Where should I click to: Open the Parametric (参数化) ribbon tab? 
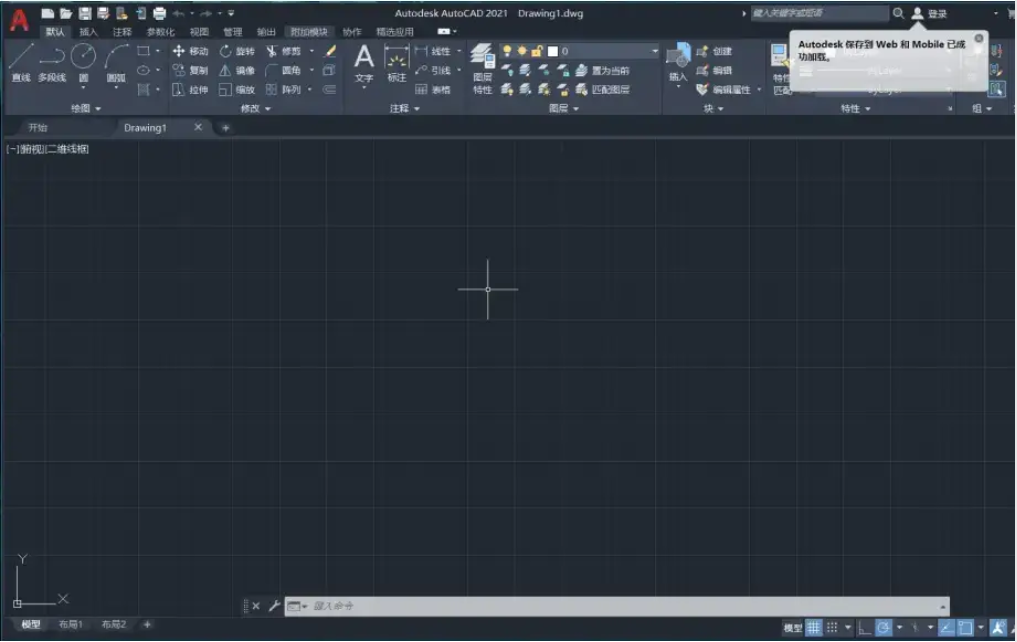point(160,32)
